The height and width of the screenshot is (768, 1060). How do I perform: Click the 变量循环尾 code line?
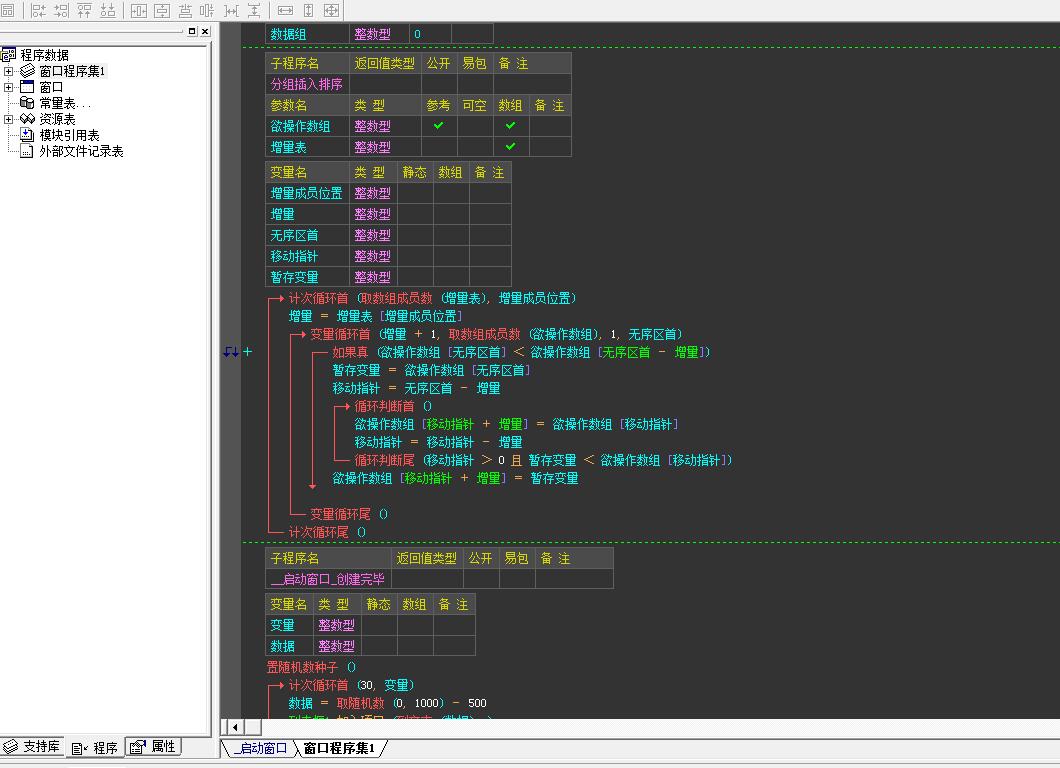349,514
